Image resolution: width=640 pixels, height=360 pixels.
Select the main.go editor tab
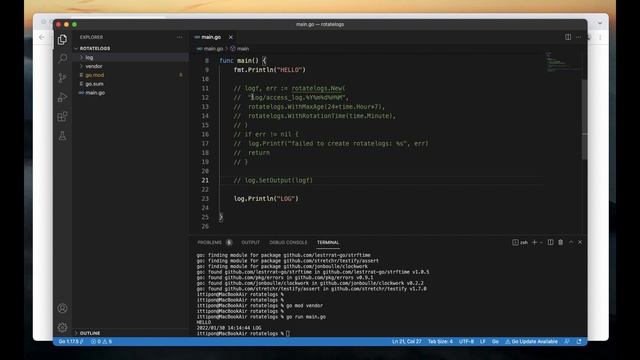211,37
